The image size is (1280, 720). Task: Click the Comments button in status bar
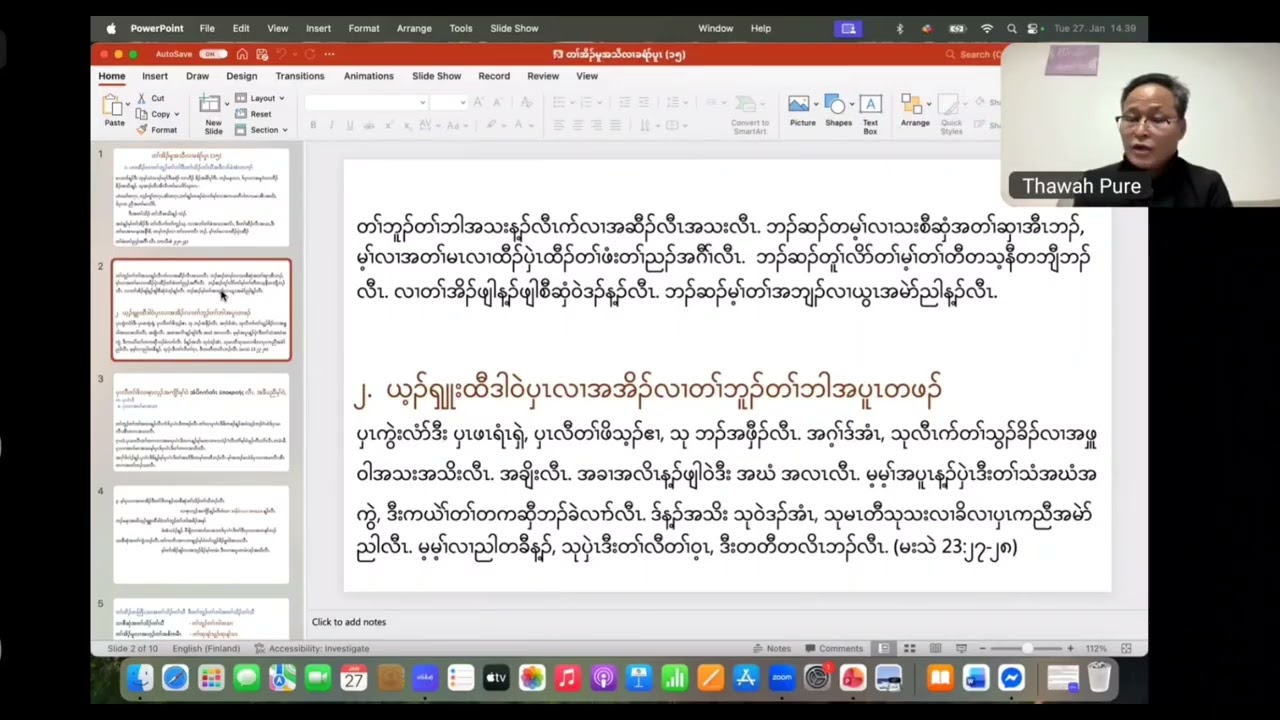pos(834,648)
